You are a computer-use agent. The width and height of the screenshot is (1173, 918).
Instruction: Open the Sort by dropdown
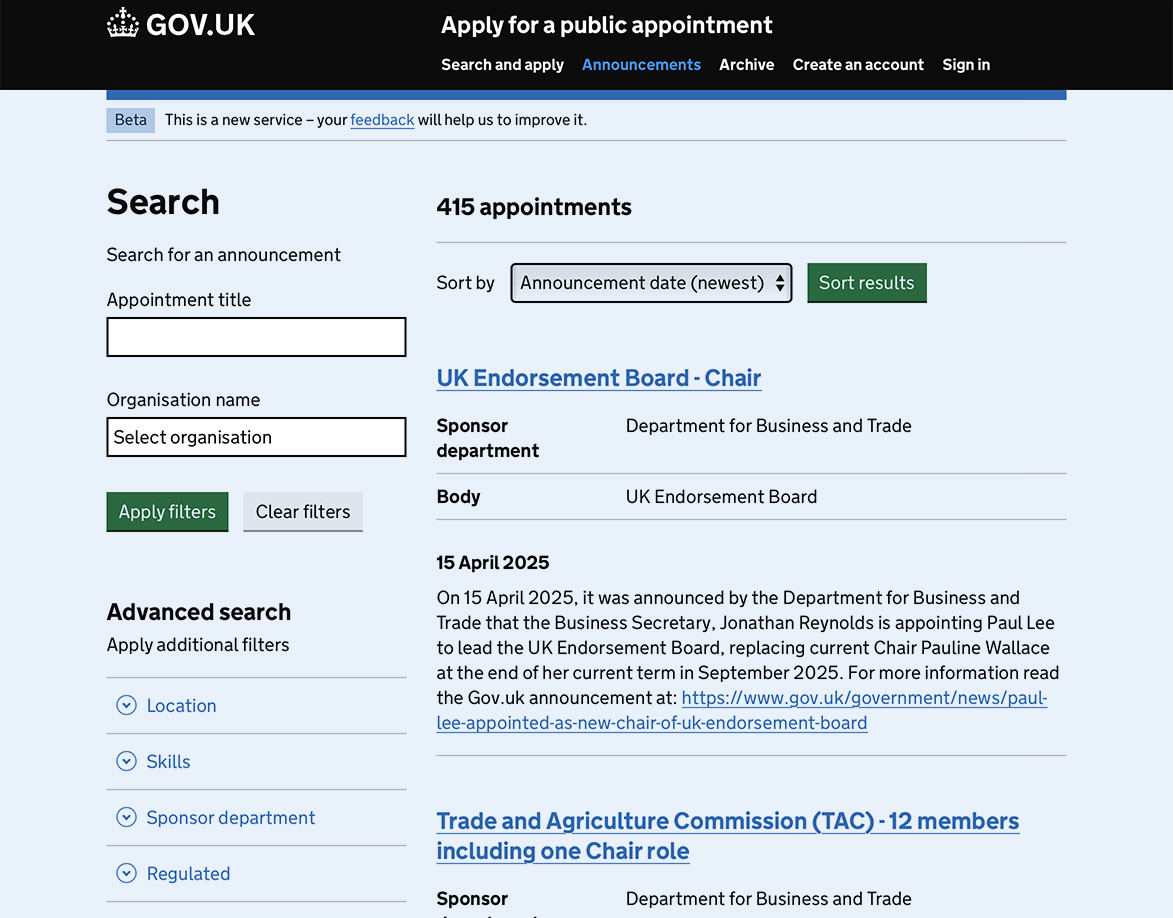coord(651,283)
